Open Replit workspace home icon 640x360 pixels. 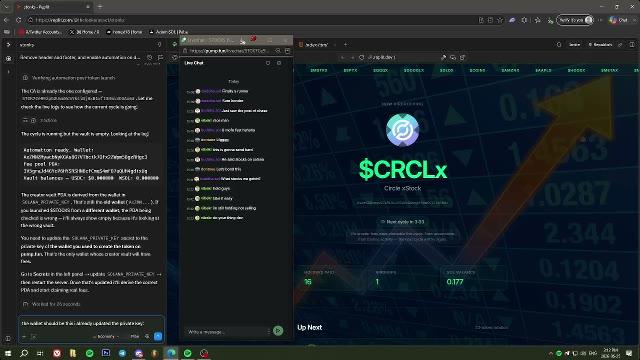[x=8, y=44]
